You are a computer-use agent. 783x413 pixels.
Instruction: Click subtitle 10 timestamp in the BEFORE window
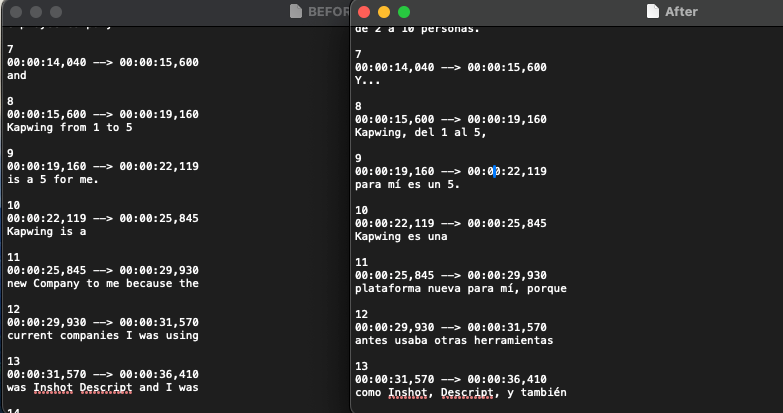[103, 218]
